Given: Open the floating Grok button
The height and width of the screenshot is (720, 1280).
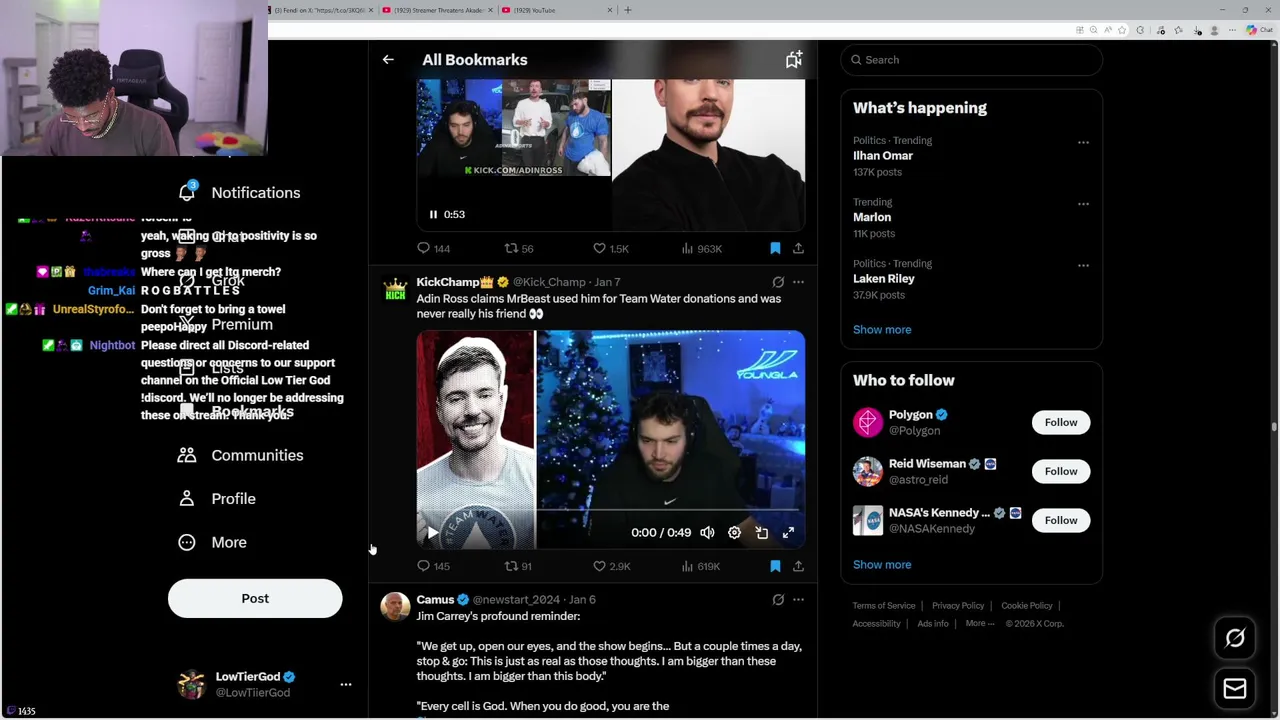Looking at the screenshot, I should coord(1235,638).
